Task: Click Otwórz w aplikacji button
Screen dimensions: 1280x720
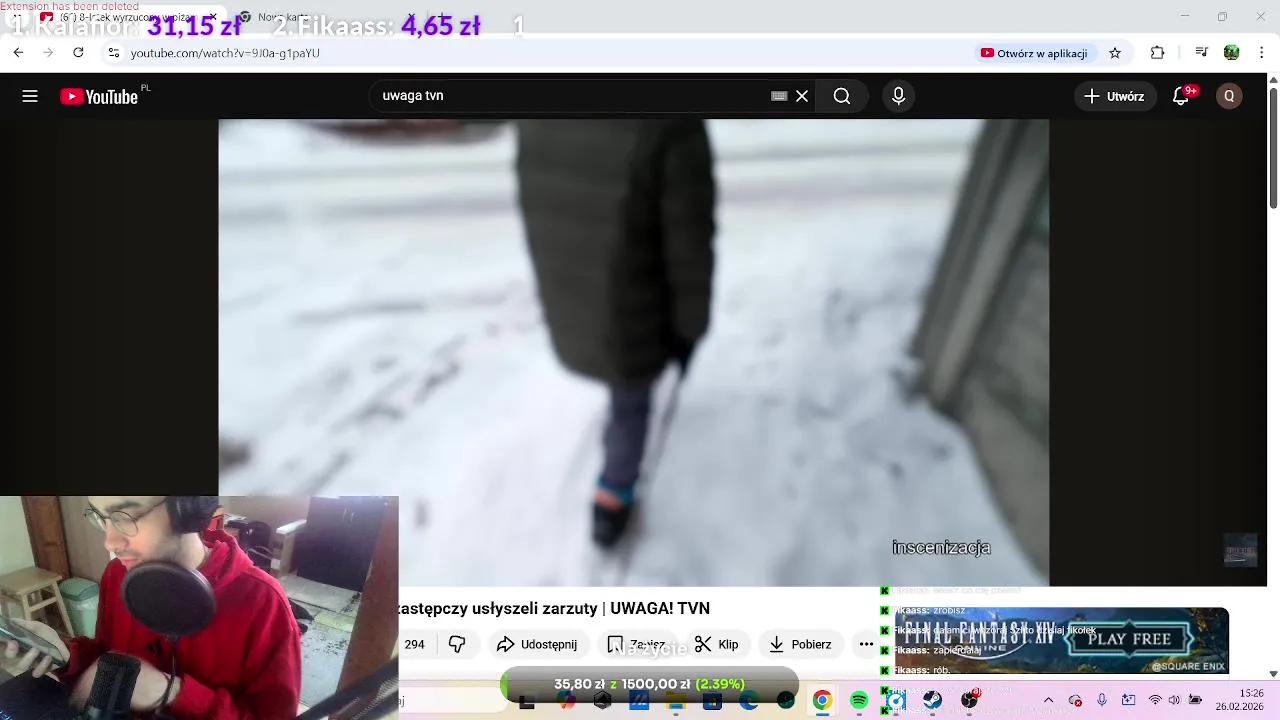Action: coord(1034,53)
